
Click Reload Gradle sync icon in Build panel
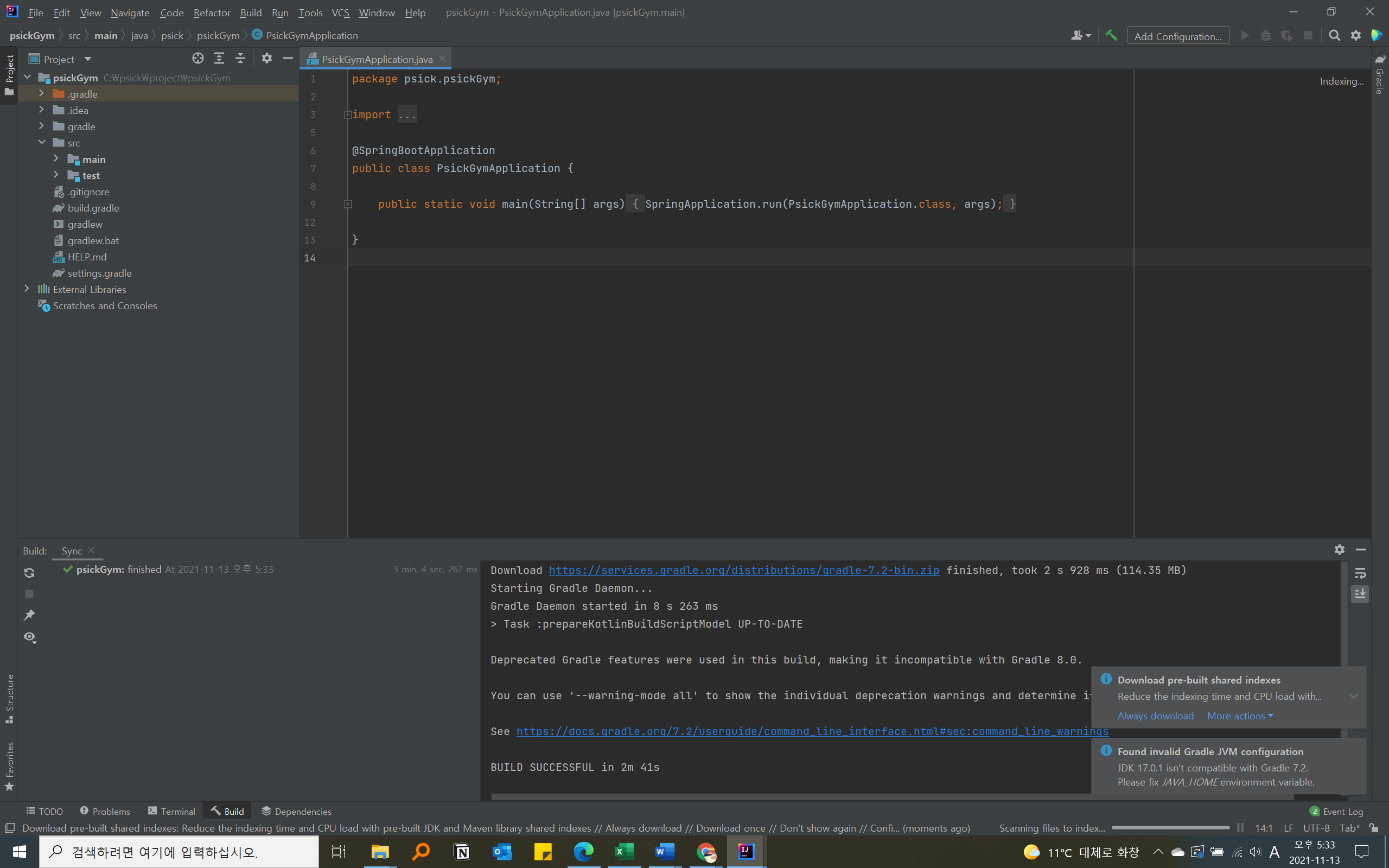29,572
